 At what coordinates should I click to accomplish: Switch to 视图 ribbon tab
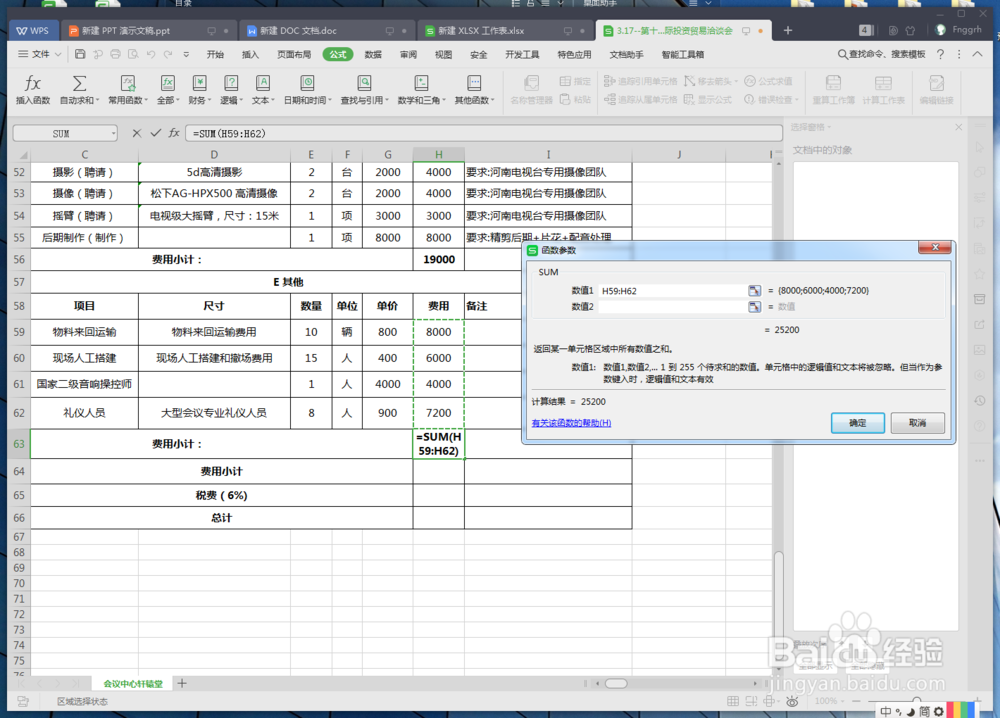pyautogui.click(x=443, y=55)
